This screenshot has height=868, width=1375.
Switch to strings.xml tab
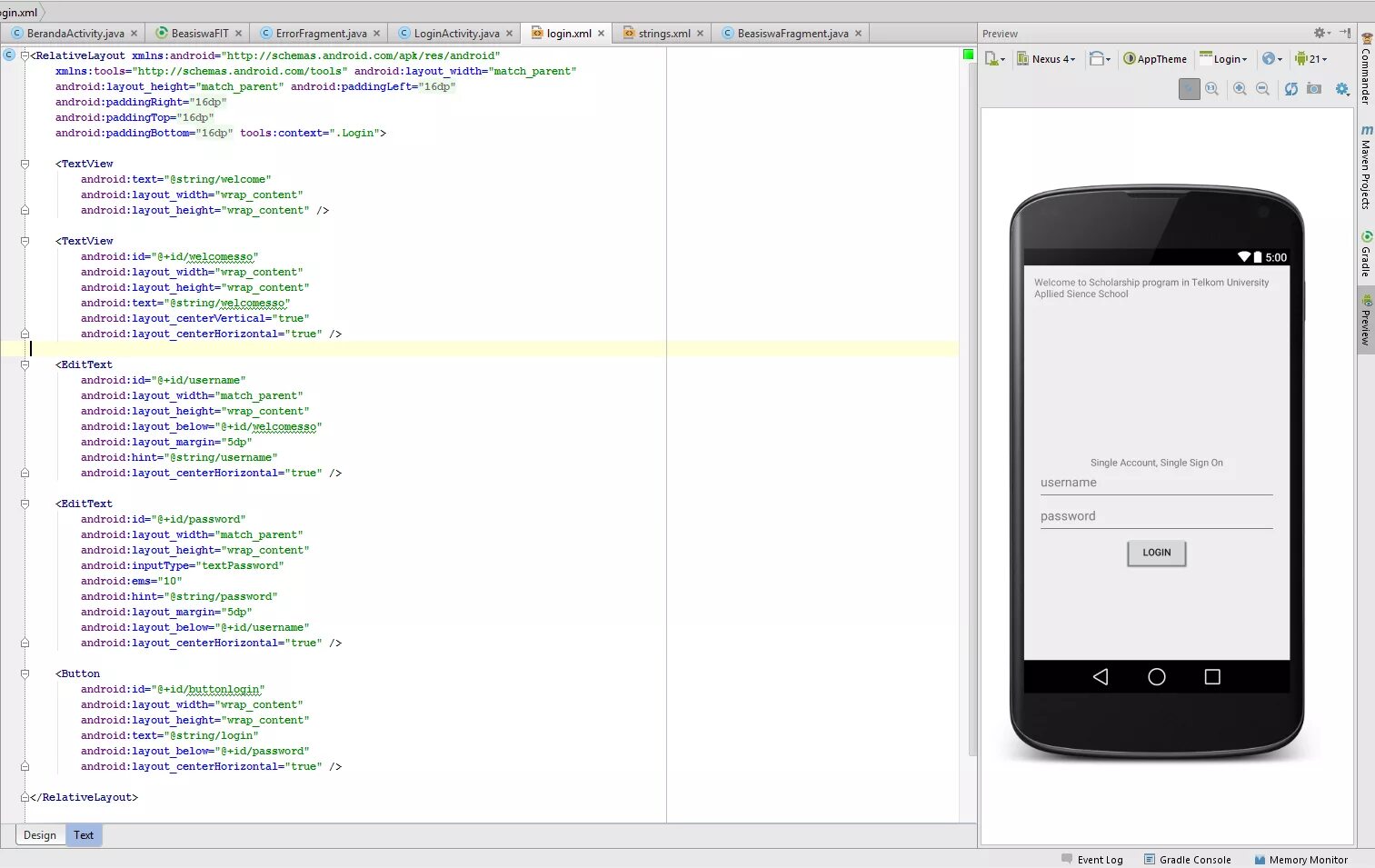point(663,34)
